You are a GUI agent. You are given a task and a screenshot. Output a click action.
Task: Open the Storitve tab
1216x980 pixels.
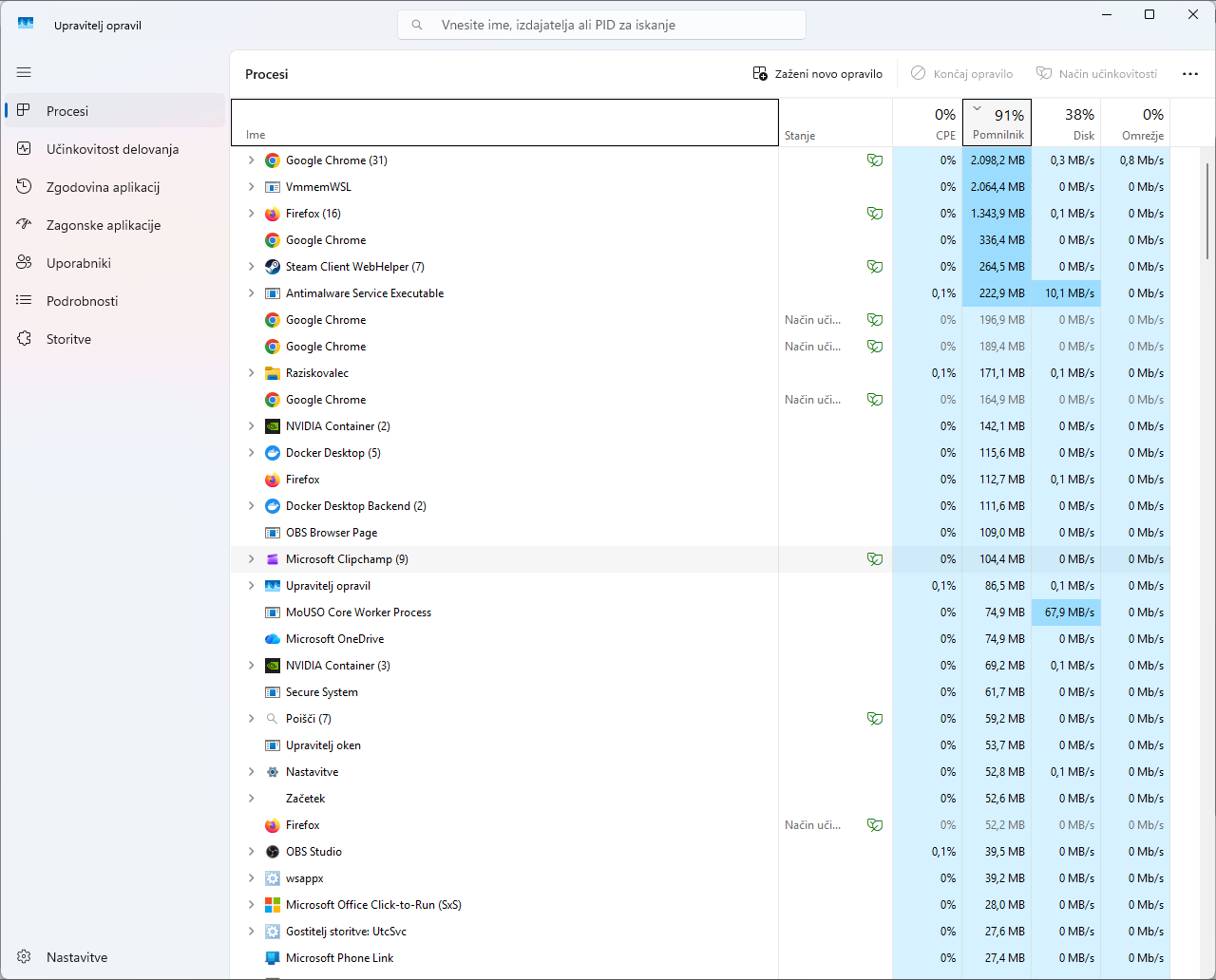click(x=115, y=339)
